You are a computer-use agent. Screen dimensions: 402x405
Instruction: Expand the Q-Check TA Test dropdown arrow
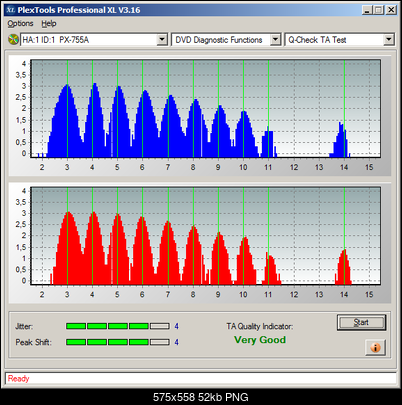pos(388,40)
